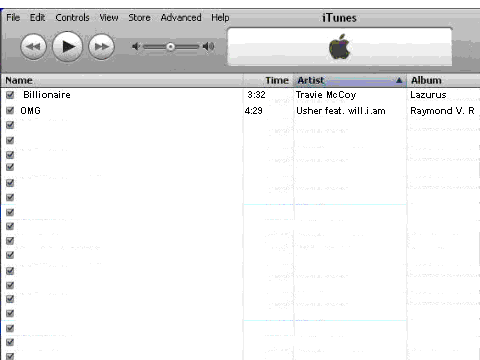Uncheck the Billionaire song checkbox
Image resolution: width=480 pixels, height=360 pixels.
click(10, 95)
